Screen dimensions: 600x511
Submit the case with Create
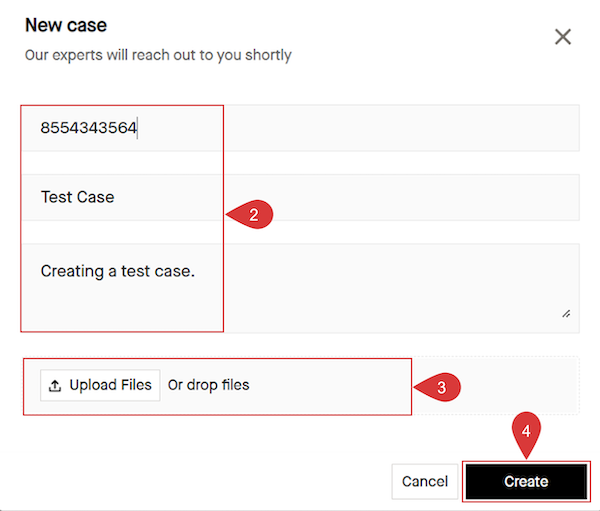525,481
